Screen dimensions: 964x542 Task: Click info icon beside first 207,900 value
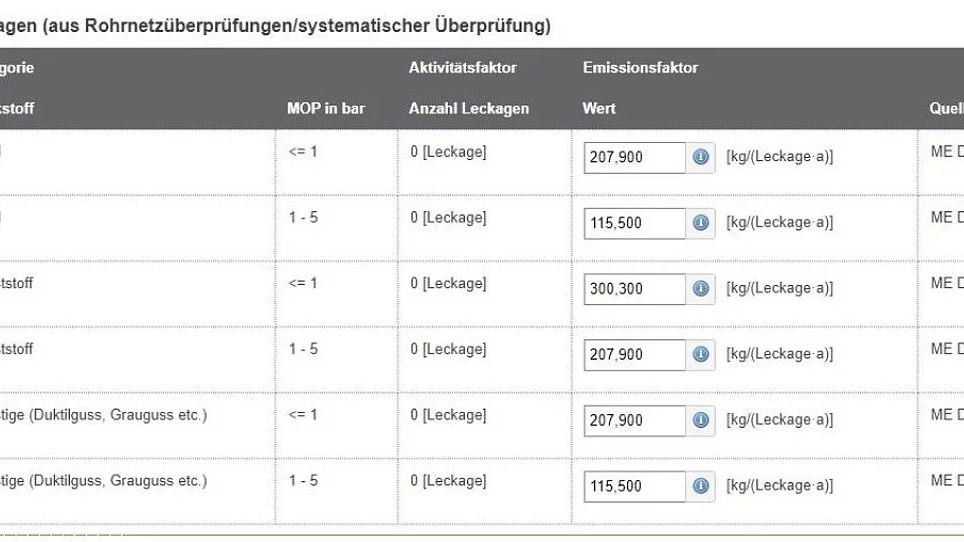(700, 157)
